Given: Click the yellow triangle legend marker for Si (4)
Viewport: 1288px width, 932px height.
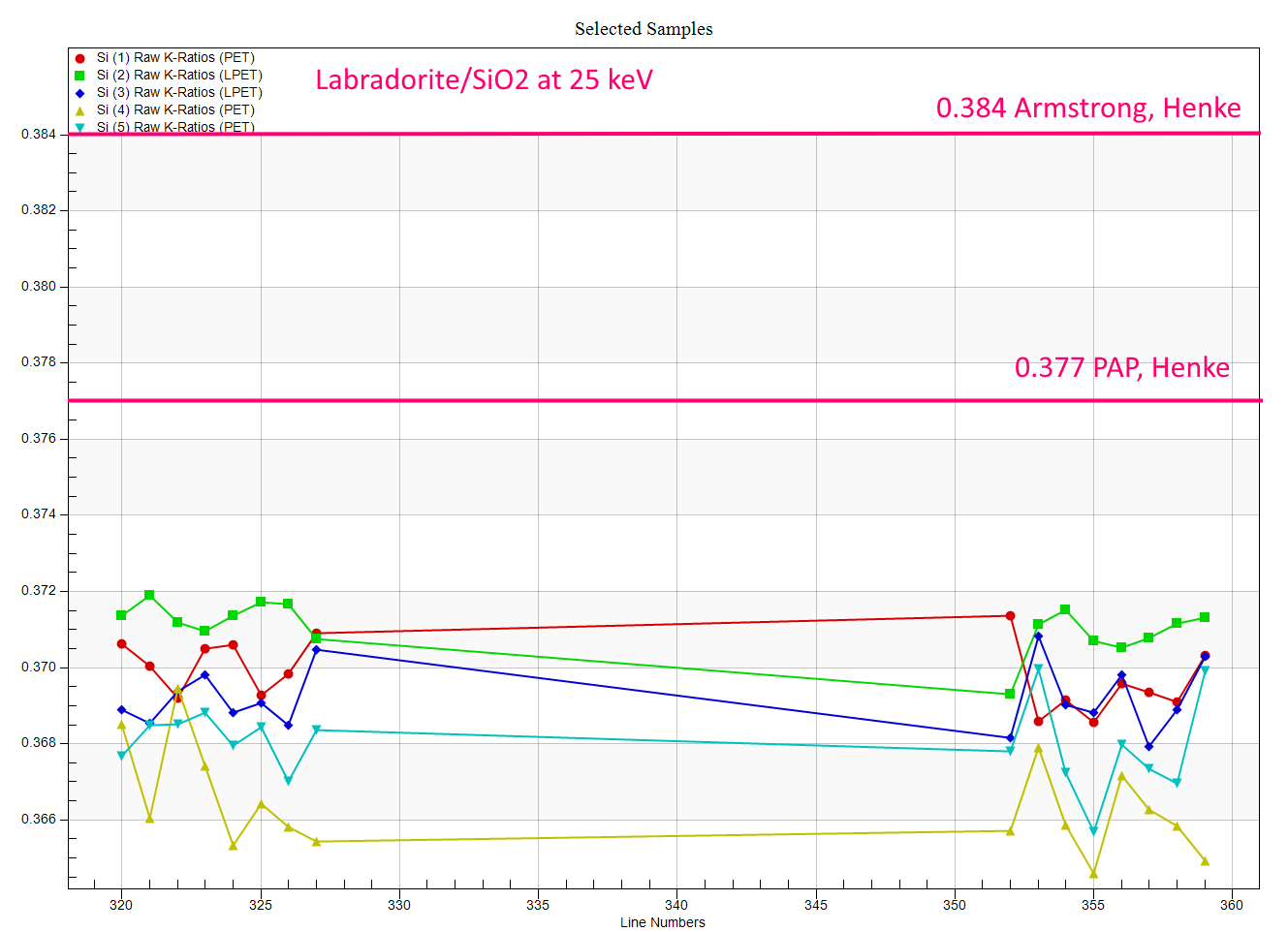Looking at the screenshot, I should pyautogui.click(x=79, y=110).
